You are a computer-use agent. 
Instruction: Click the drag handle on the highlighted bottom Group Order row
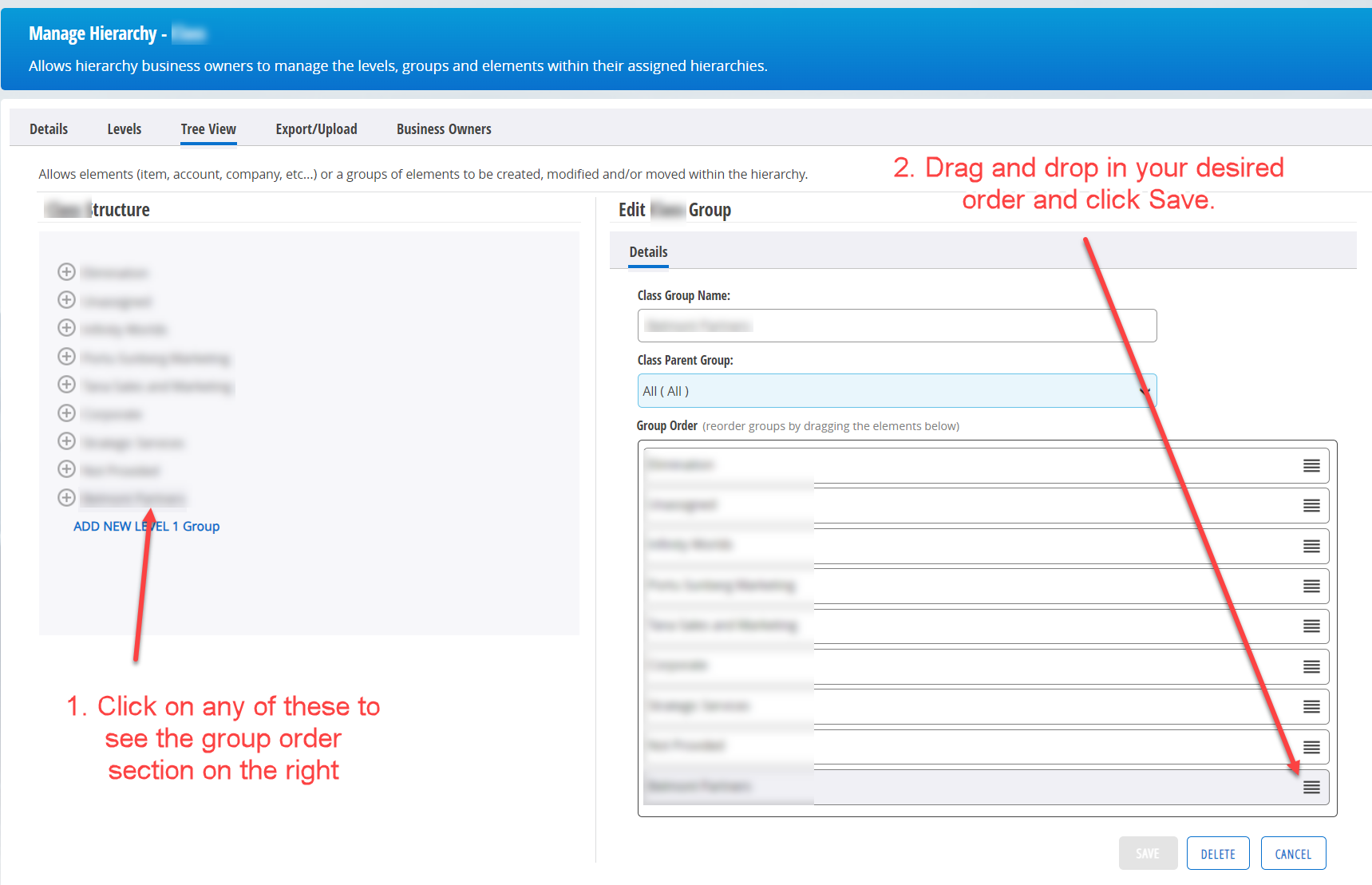click(1311, 787)
